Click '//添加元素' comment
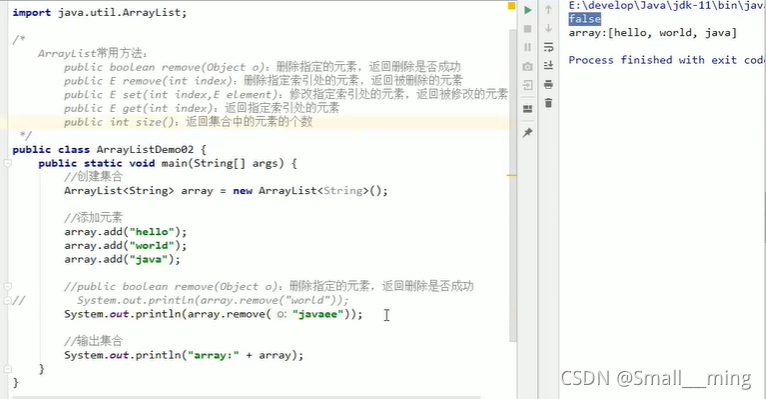The width and height of the screenshot is (766, 399). (93, 217)
